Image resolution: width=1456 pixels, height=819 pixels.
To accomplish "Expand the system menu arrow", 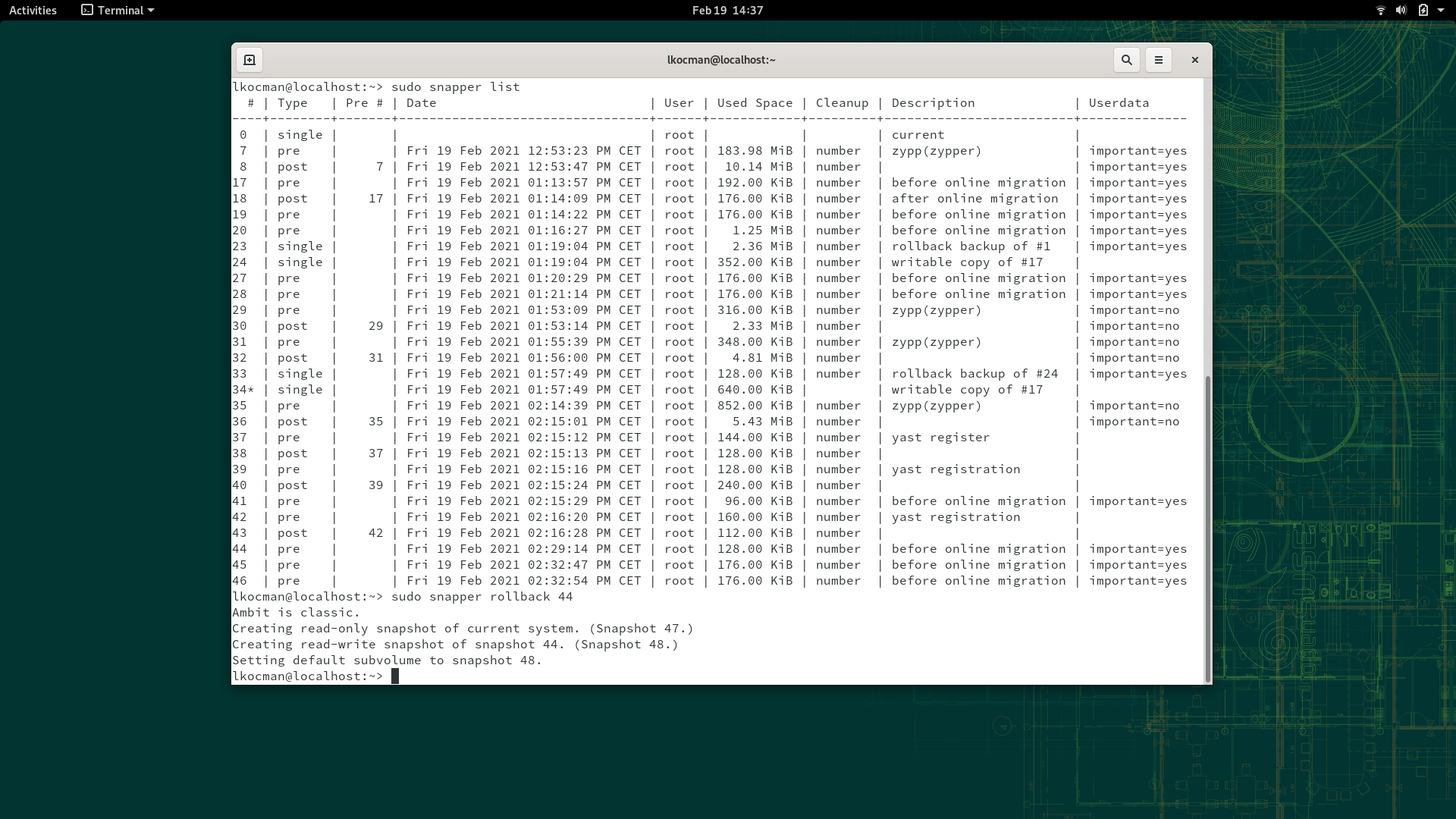I will [1441, 11].
